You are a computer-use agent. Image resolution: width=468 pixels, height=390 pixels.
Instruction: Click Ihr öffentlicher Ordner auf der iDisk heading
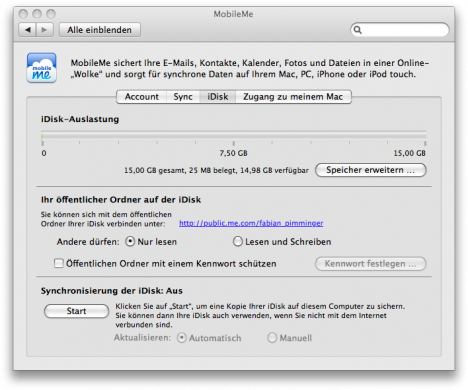(121, 200)
